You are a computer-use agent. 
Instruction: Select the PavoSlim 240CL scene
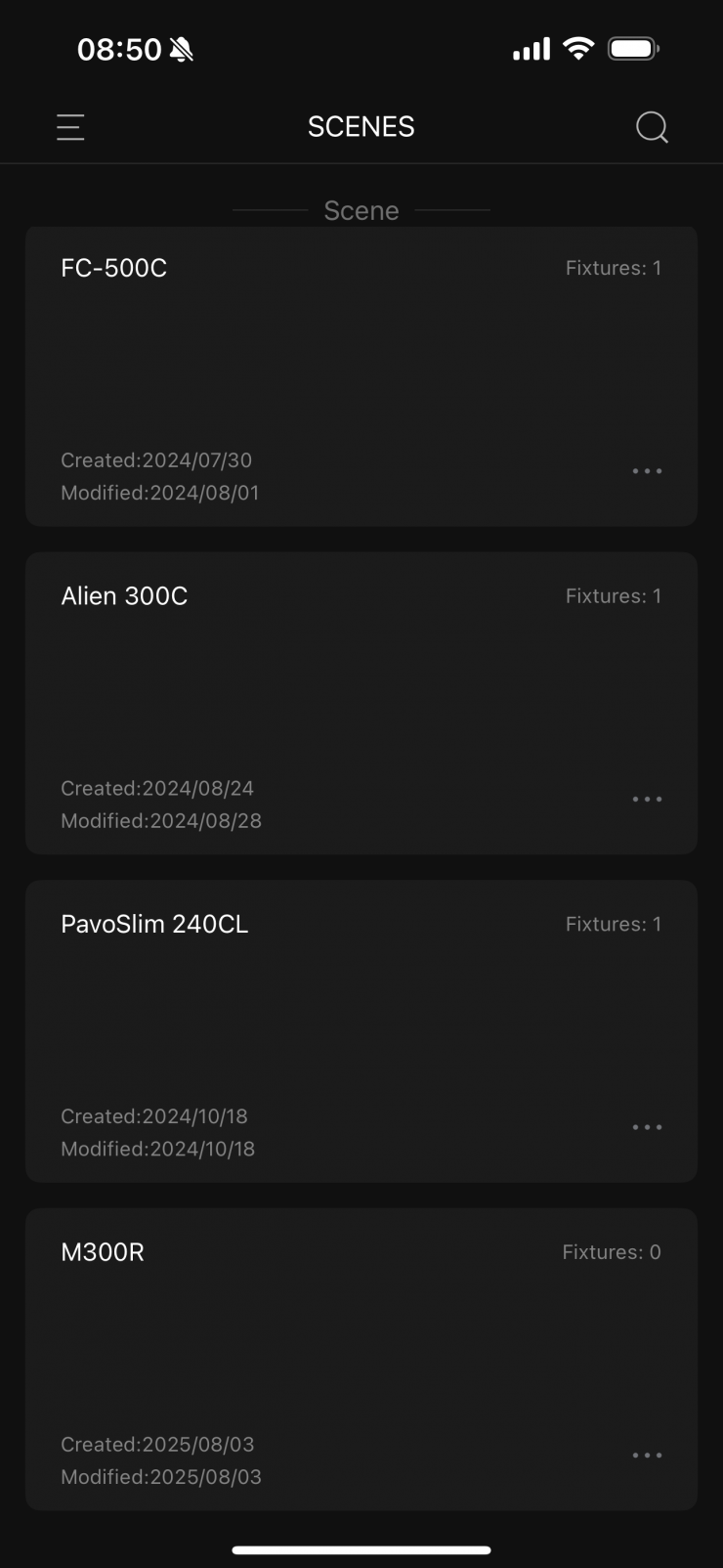click(361, 1026)
